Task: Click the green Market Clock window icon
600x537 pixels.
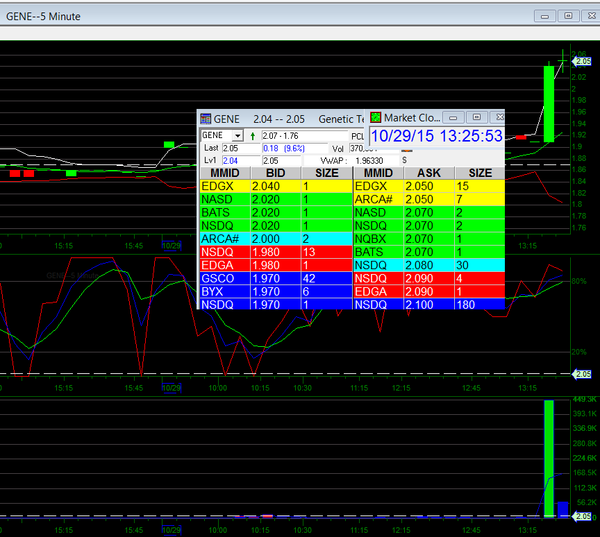Action: coord(376,117)
